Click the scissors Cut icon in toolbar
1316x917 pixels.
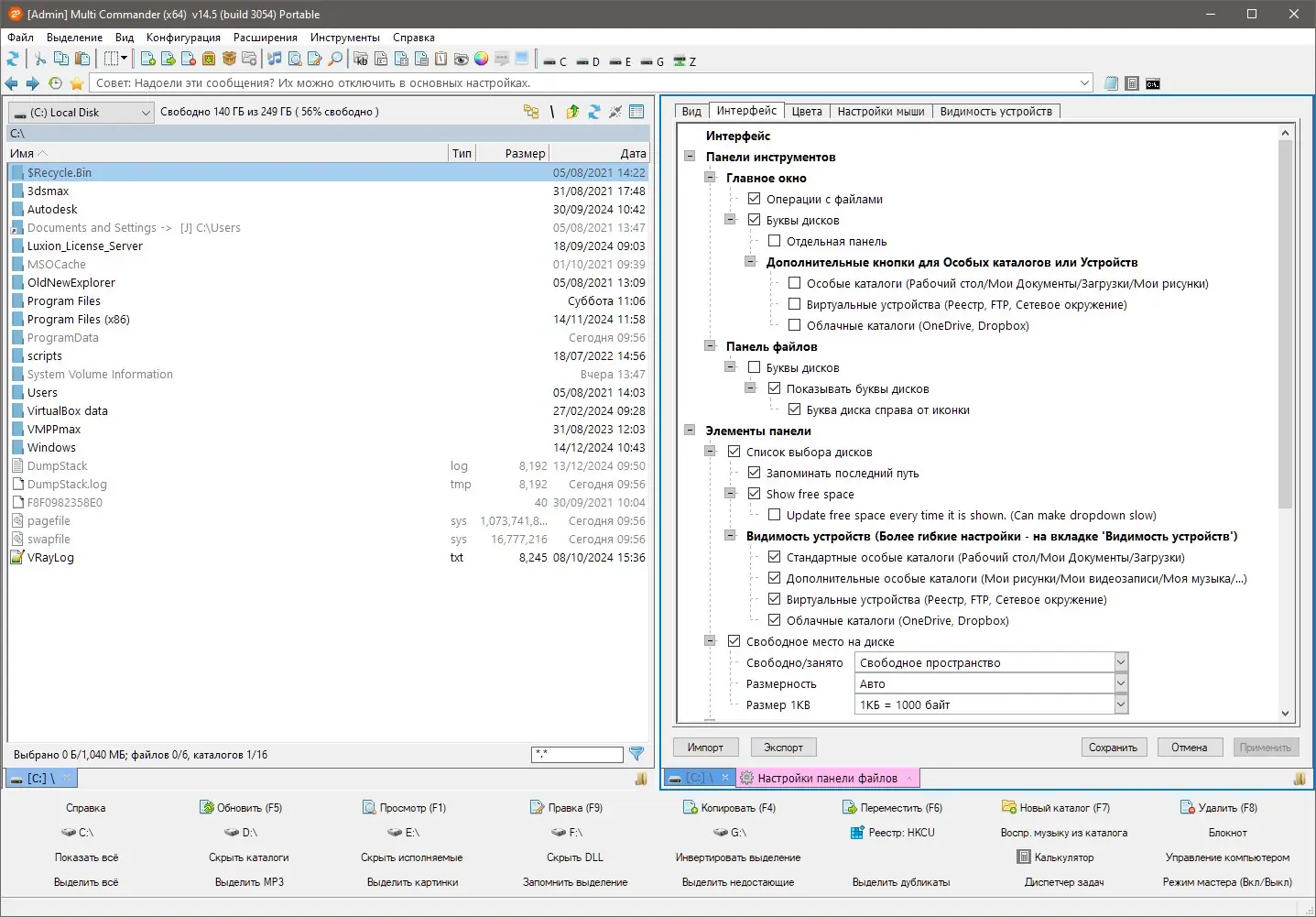tap(40, 60)
